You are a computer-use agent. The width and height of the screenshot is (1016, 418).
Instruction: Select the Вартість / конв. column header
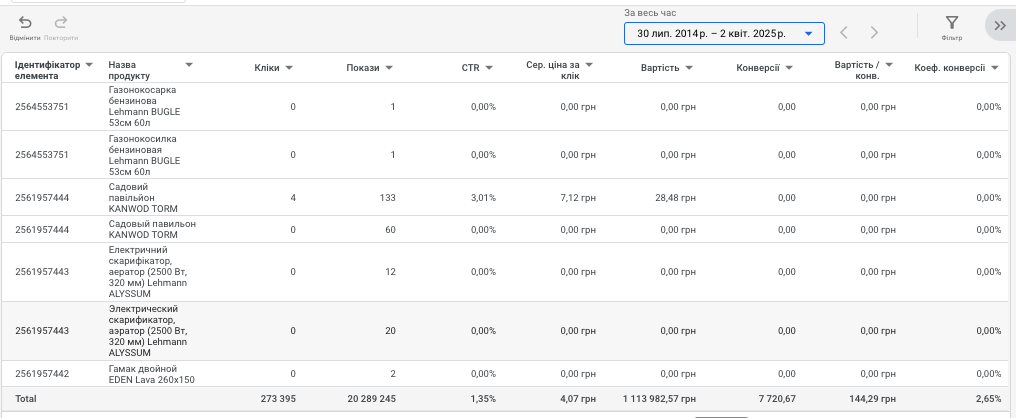(x=857, y=70)
